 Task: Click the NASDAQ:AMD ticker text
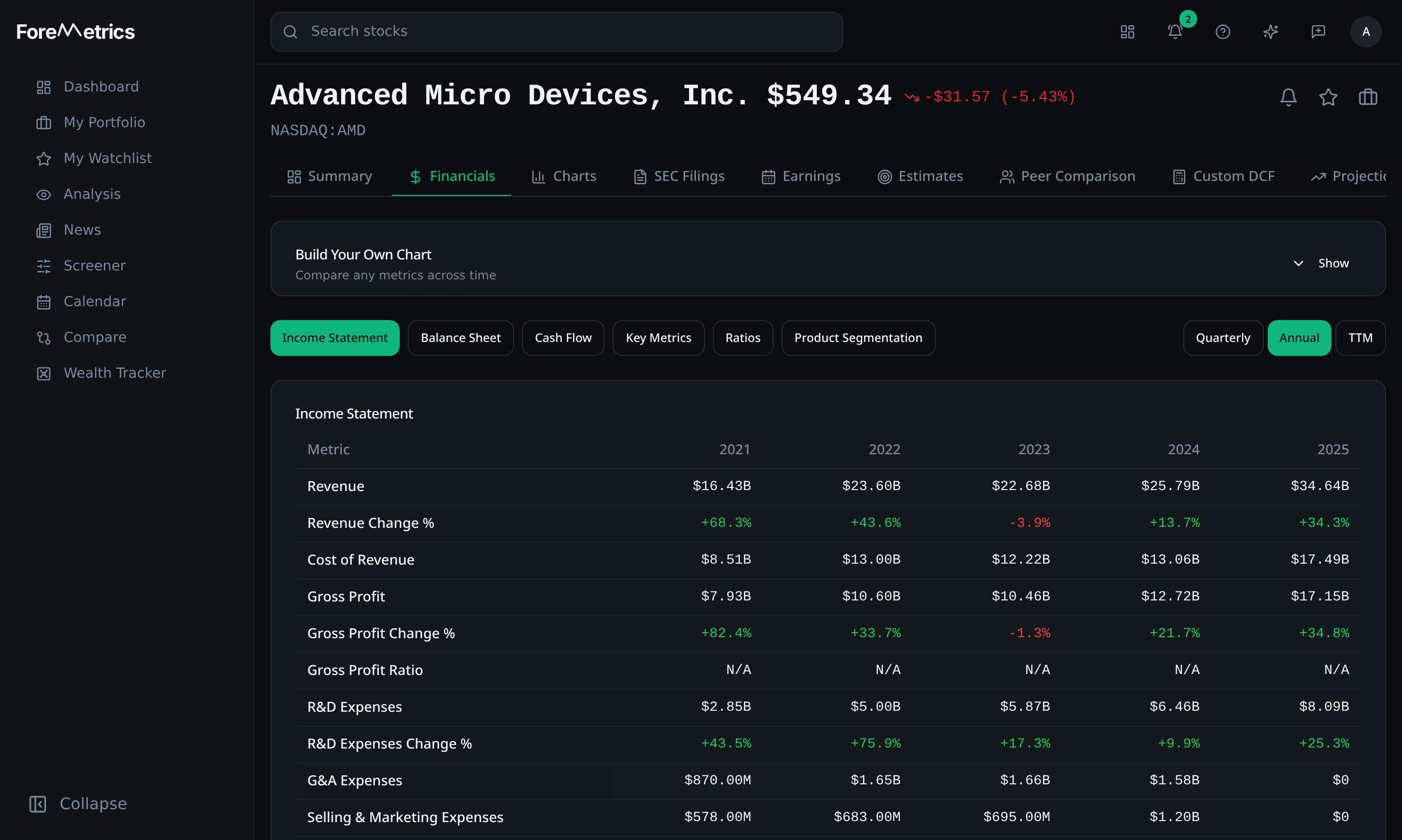(x=318, y=131)
